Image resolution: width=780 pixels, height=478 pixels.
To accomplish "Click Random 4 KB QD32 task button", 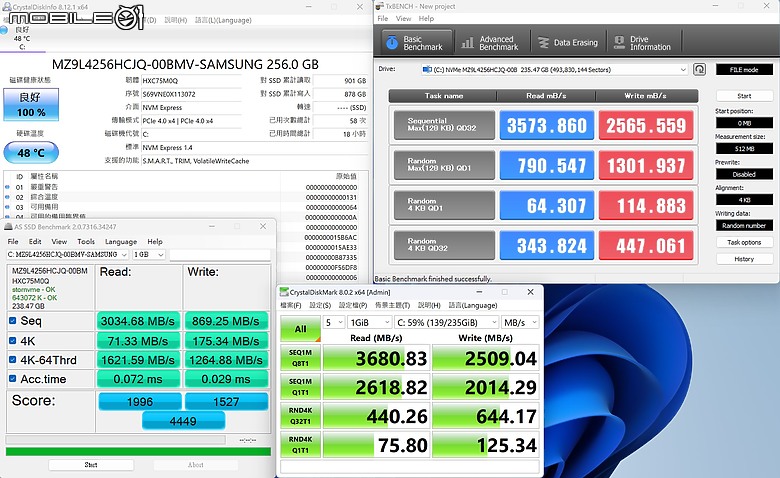I will point(444,245).
